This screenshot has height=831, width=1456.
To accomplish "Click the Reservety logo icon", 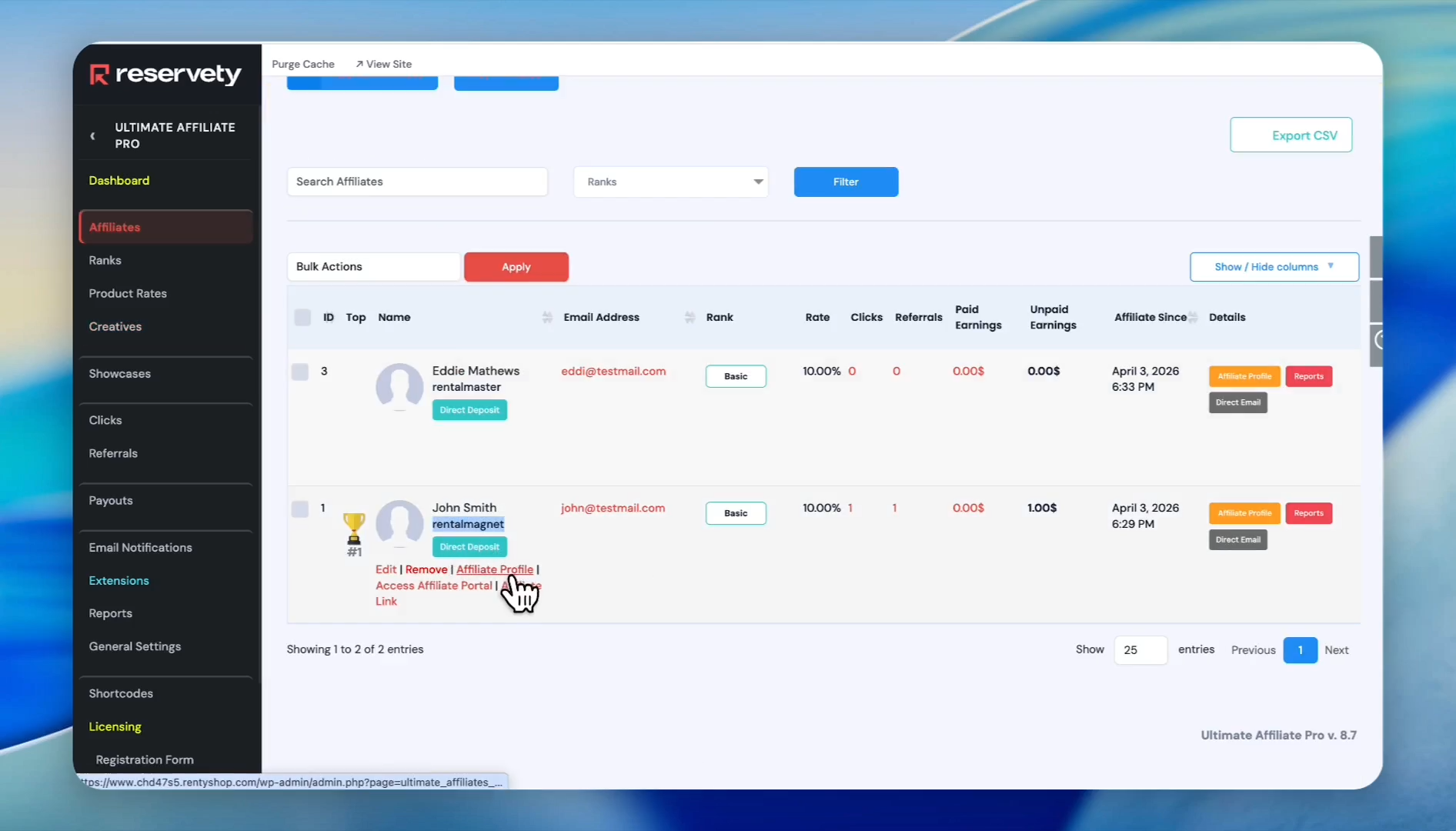I will tap(99, 75).
